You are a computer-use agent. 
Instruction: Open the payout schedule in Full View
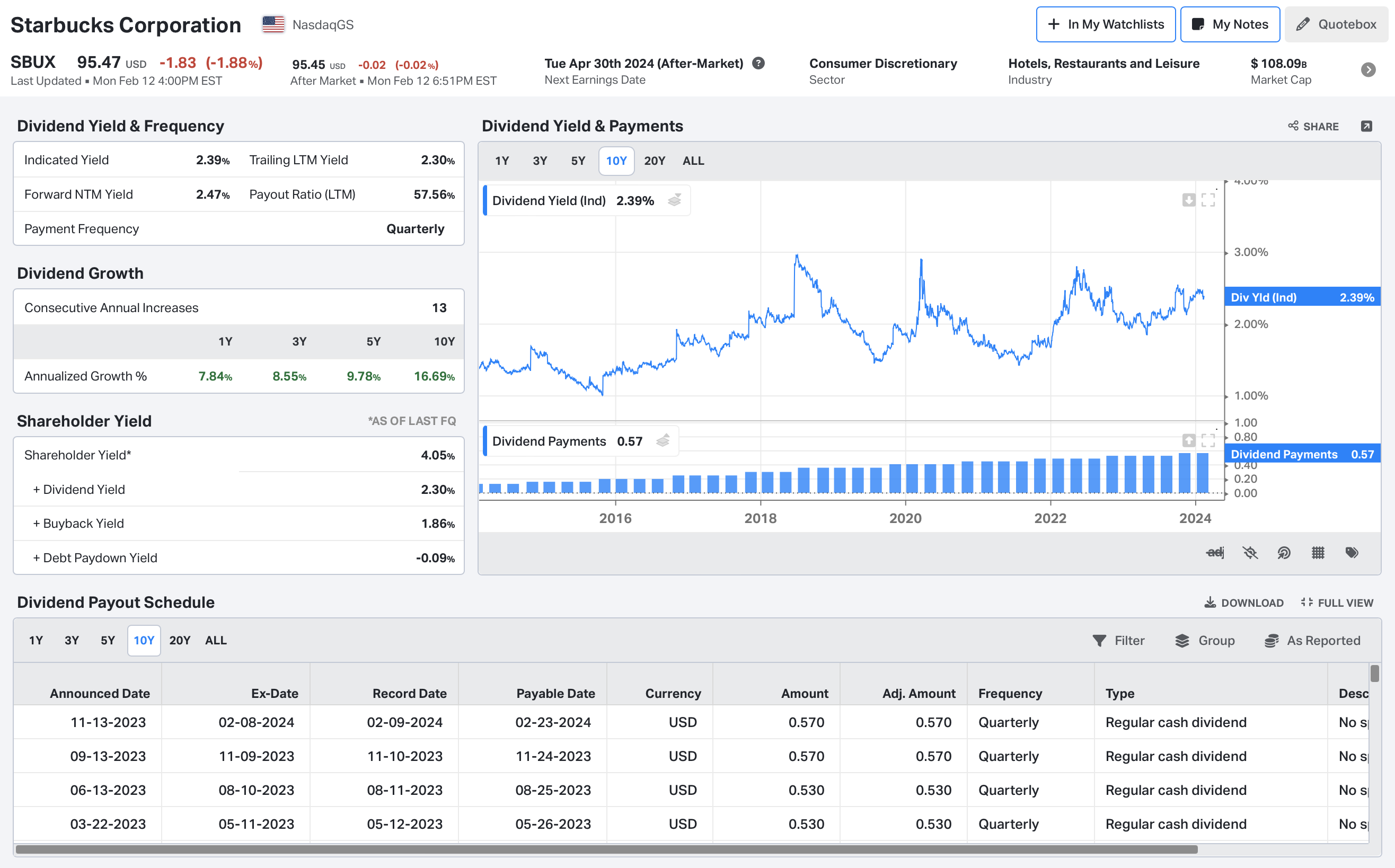click(1337, 603)
